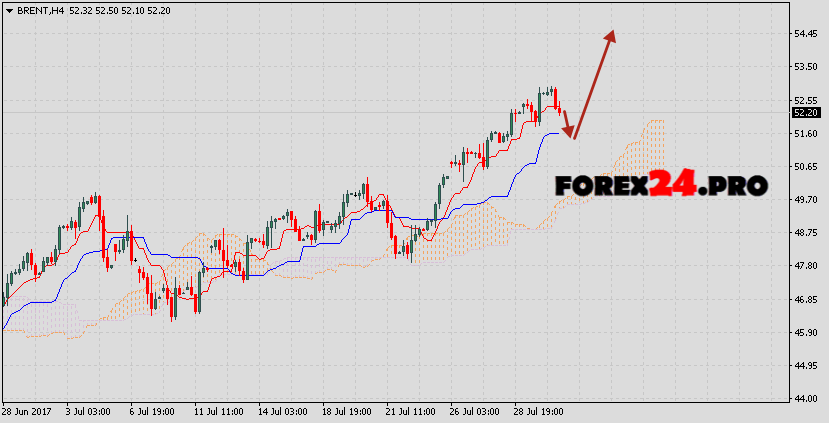Click the triangle arrow beside BRENT,H4
The height and width of the screenshot is (423, 829).
8,8
